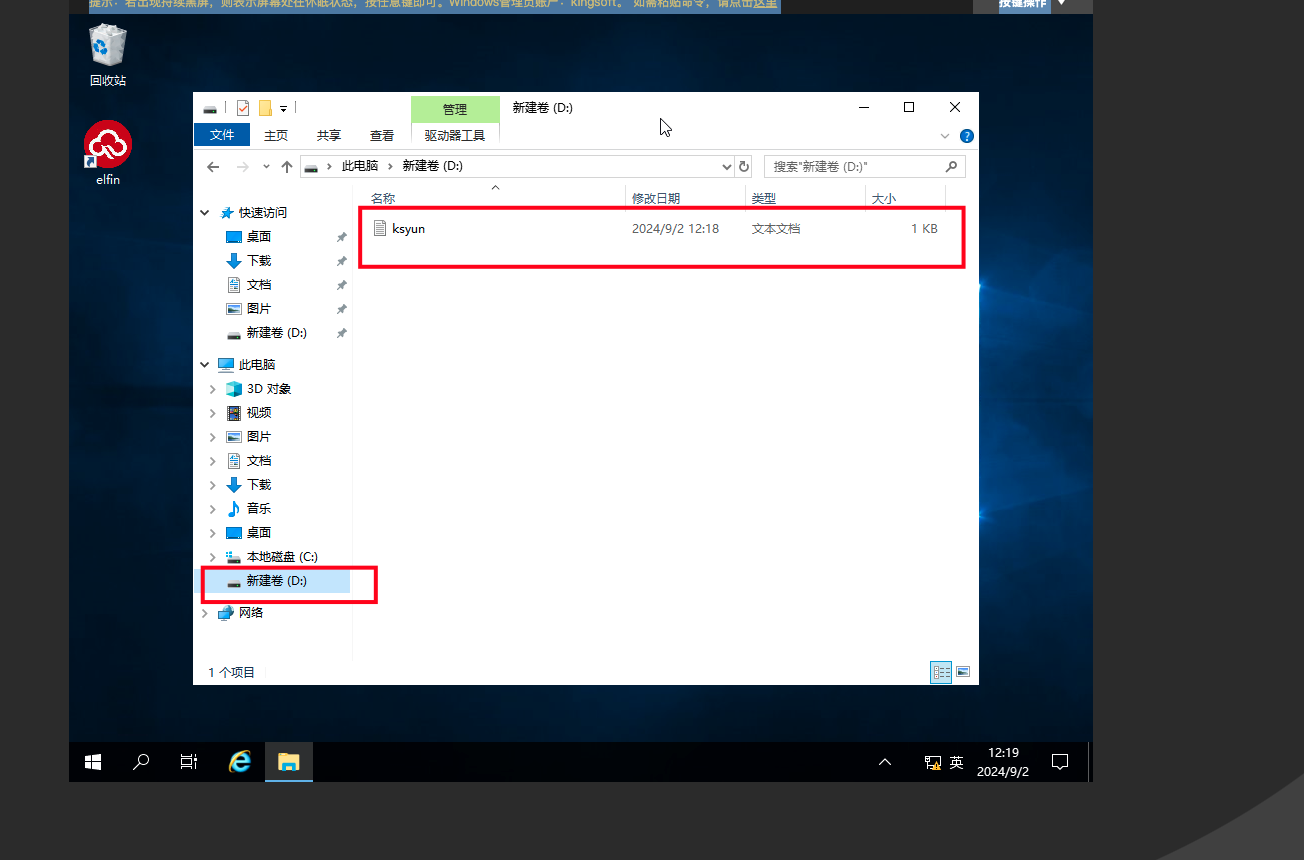Viewport: 1304px width, 860px height.
Task: Click the 1 KB size cell
Action: tap(924, 229)
